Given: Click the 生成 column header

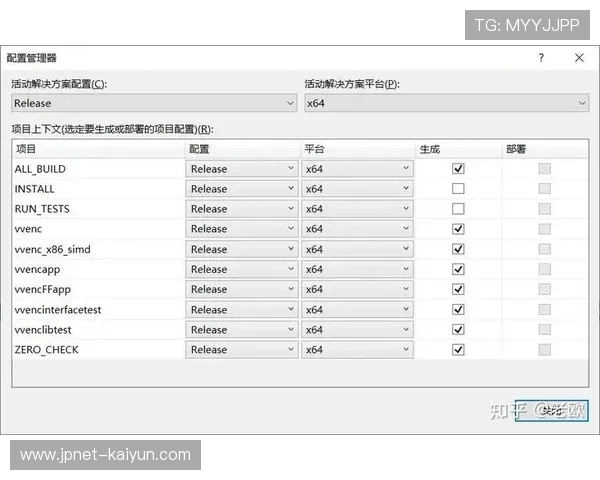Looking at the screenshot, I should (x=458, y=149).
